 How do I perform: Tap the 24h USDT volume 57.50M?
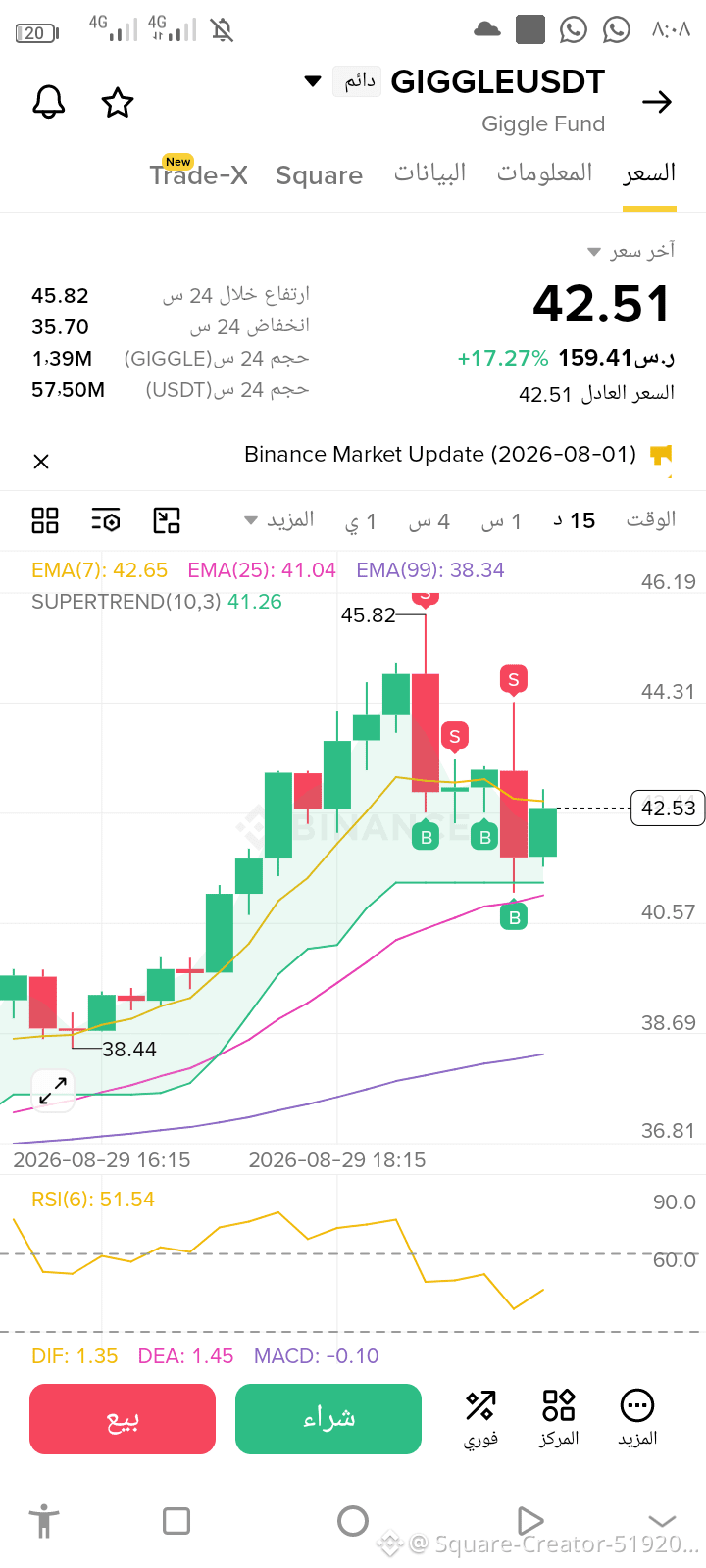(x=68, y=390)
